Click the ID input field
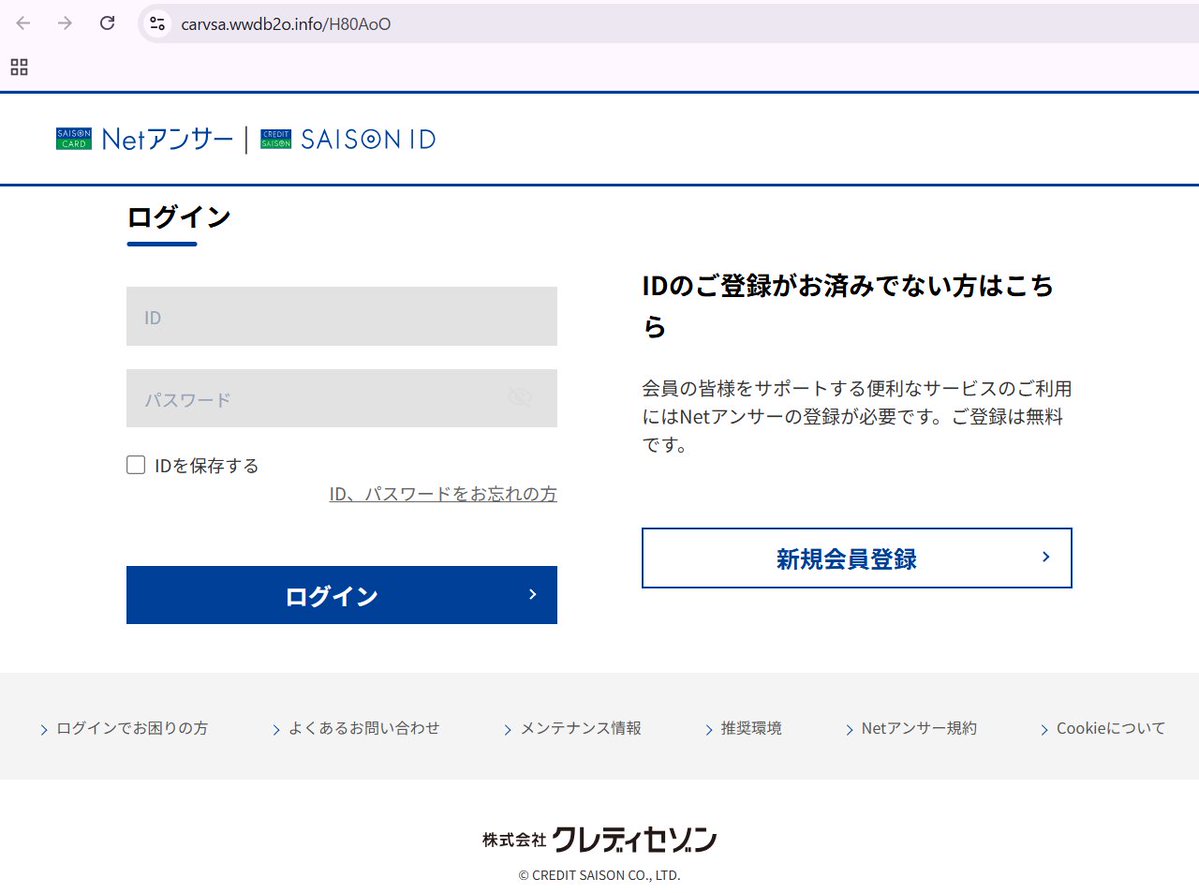This screenshot has width=1199, height=893. (x=342, y=317)
